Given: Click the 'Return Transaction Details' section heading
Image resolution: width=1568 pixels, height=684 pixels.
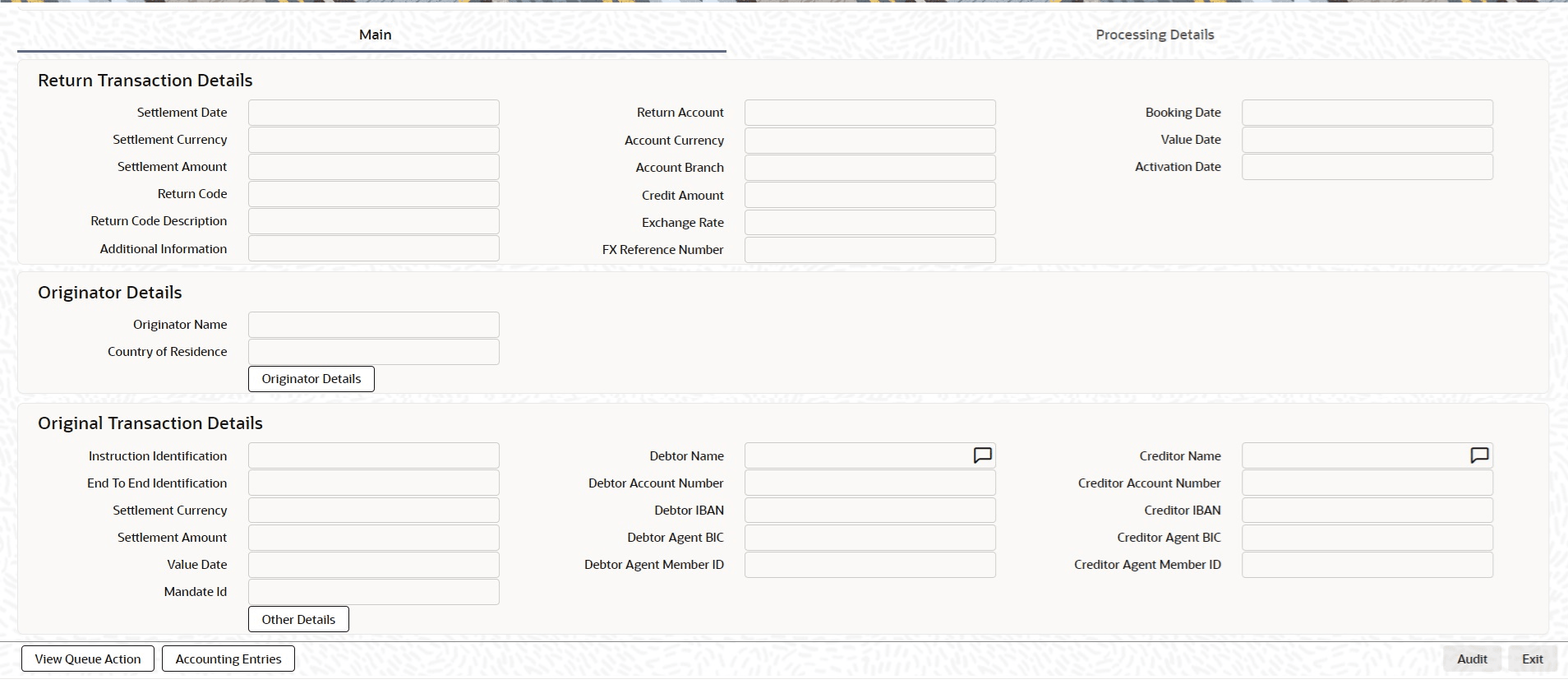Looking at the screenshot, I should [145, 81].
